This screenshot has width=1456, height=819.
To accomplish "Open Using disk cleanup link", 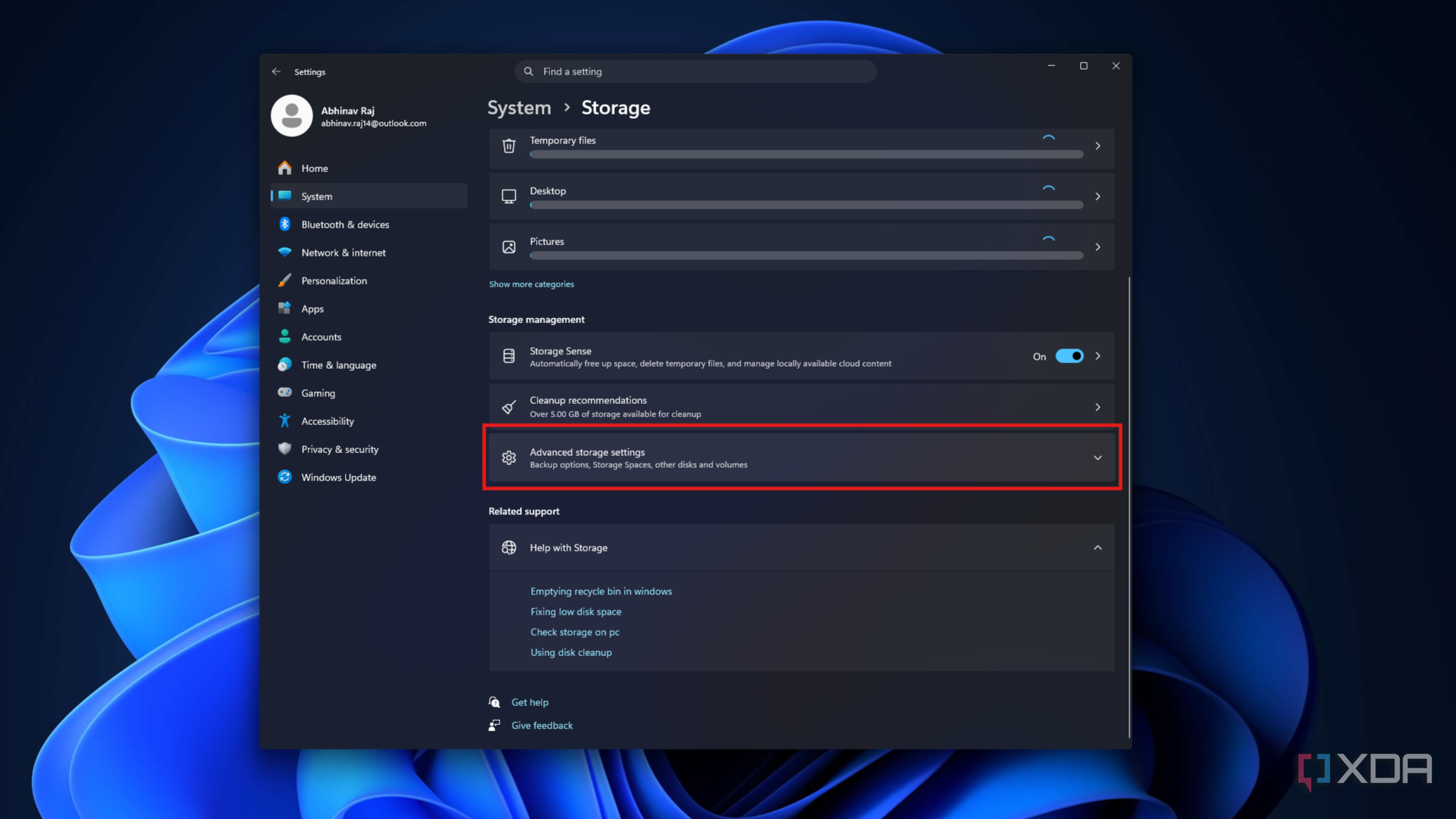I will tap(571, 653).
